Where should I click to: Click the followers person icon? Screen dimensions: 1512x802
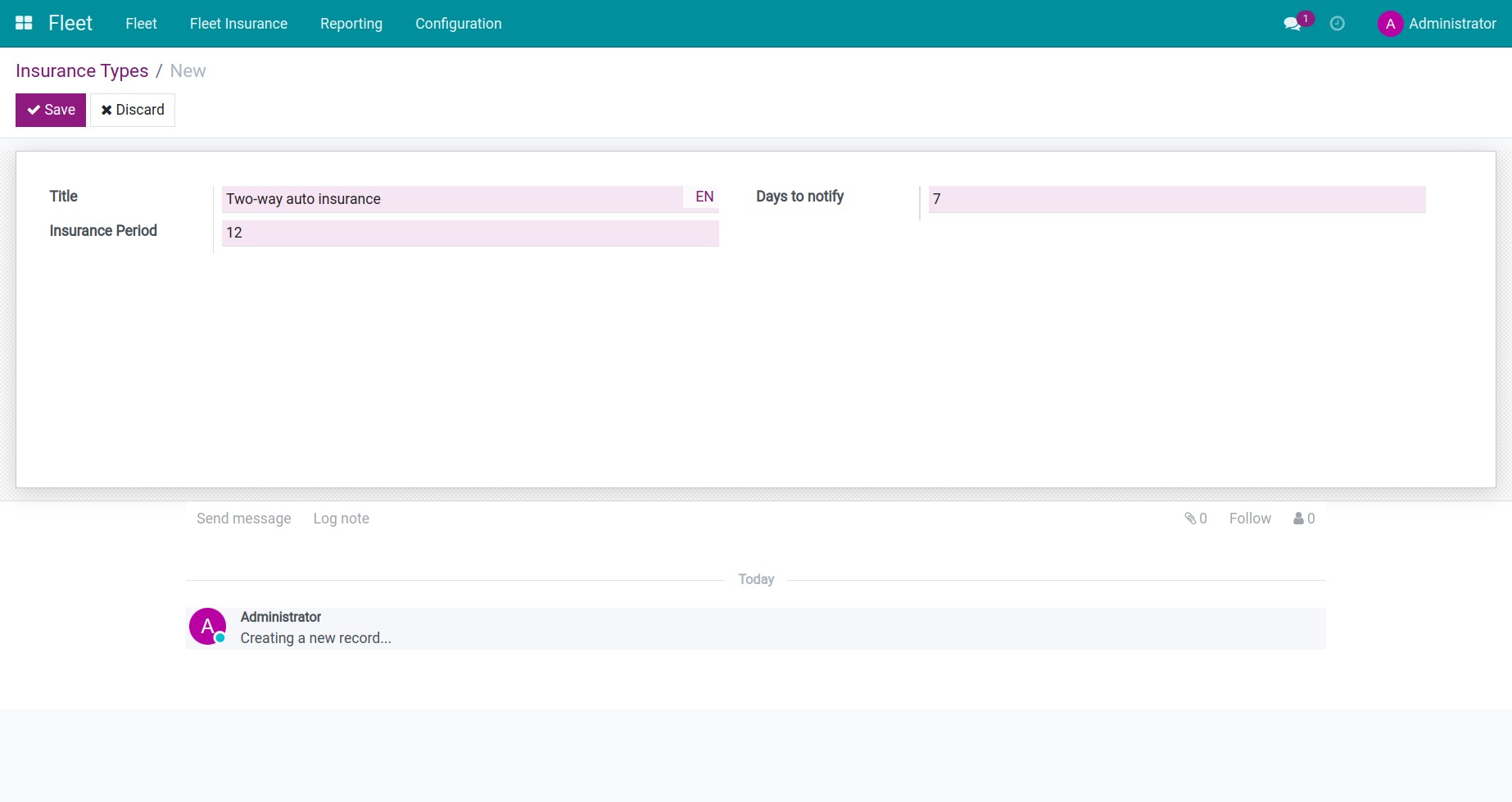[1298, 518]
